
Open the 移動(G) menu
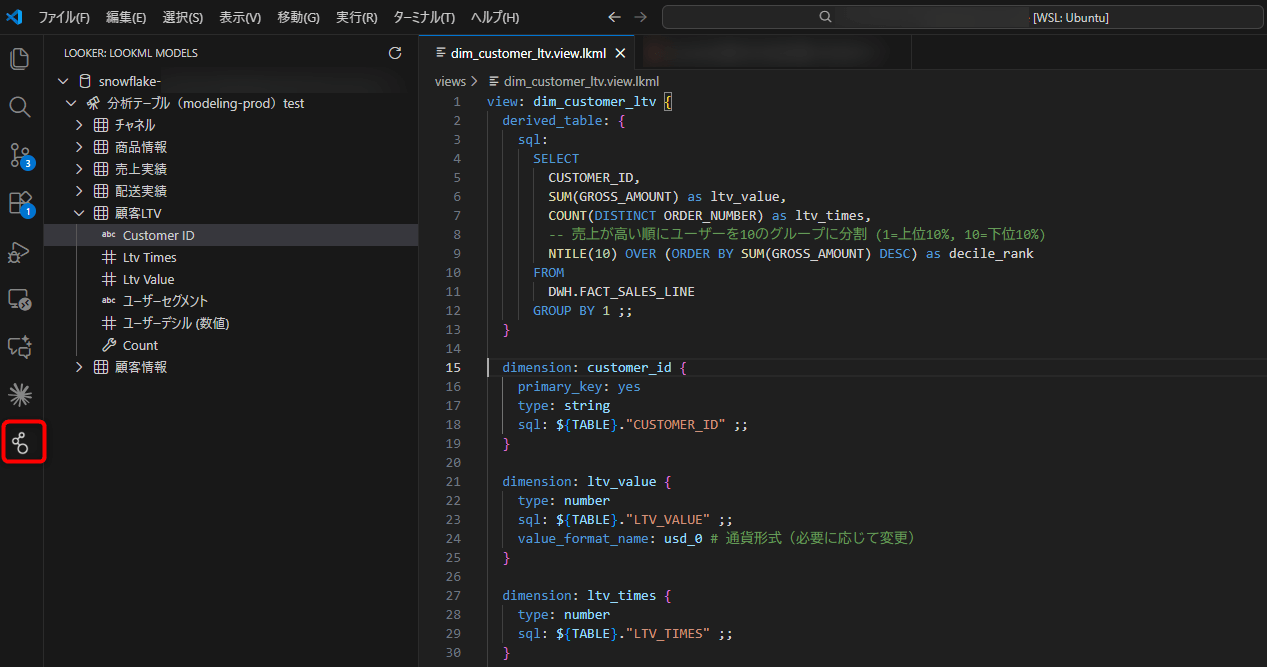click(299, 18)
